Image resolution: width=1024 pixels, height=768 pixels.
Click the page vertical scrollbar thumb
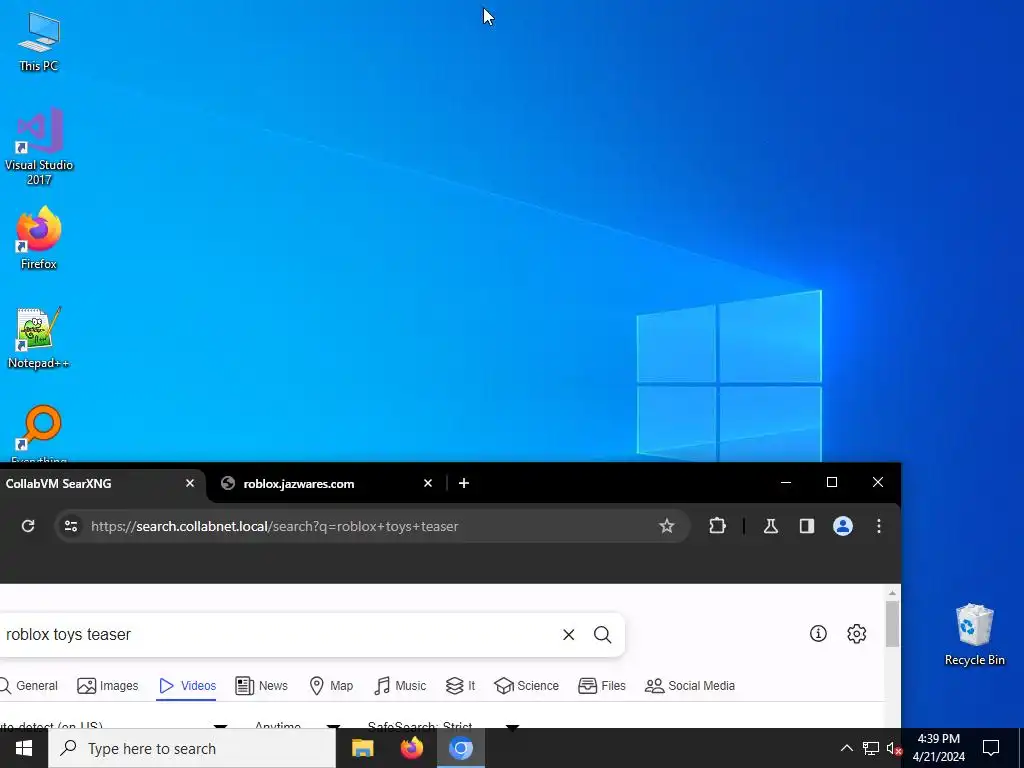tap(892, 624)
